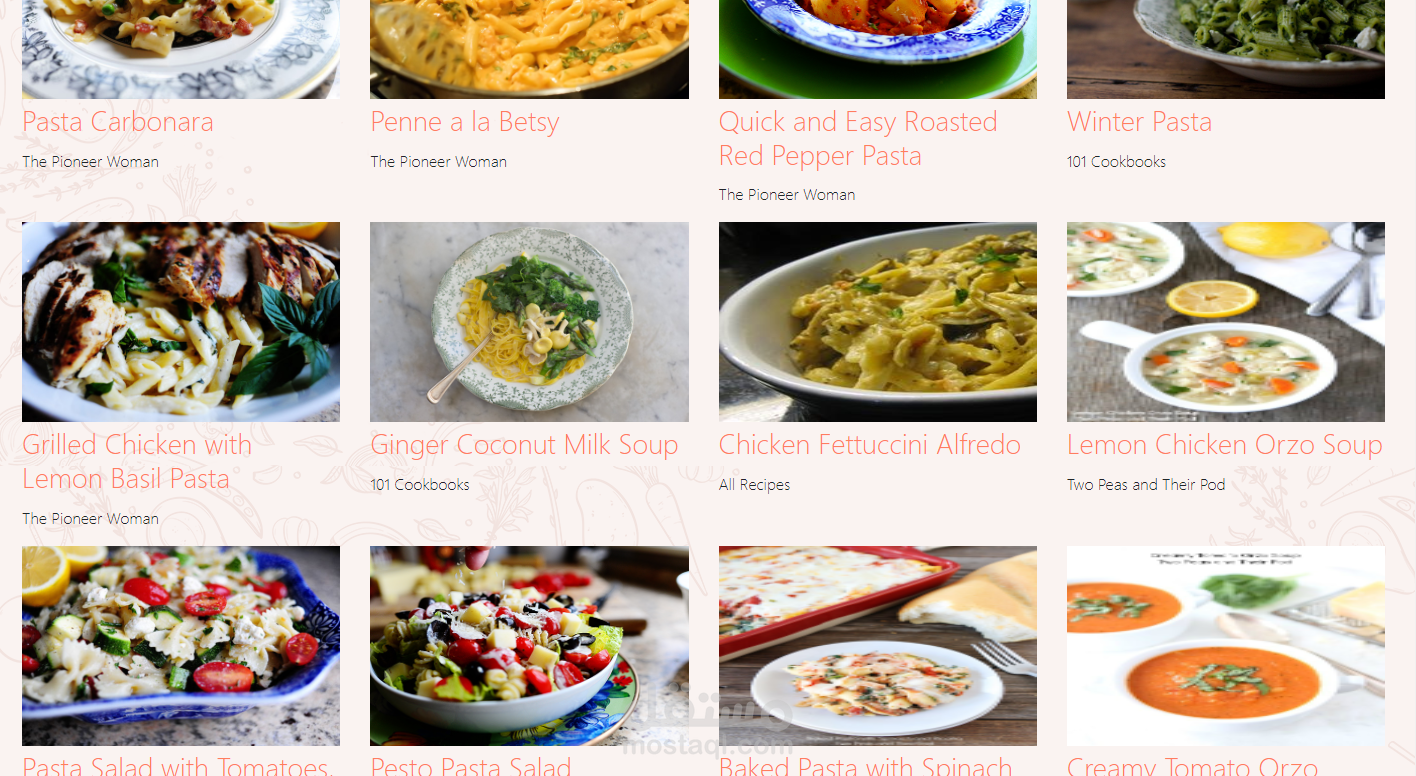This screenshot has height=776, width=1416.
Task: Select the Chicken Fettuccini Alfredo photo
Action: (878, 322)
